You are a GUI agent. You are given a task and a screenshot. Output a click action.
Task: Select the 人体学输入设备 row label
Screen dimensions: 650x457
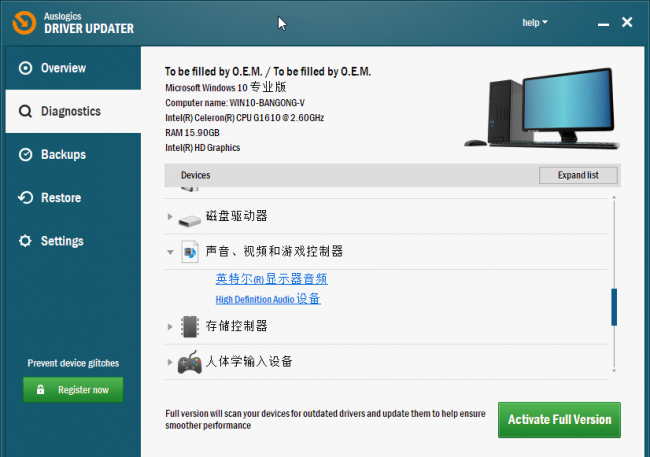tap(249, 361)
